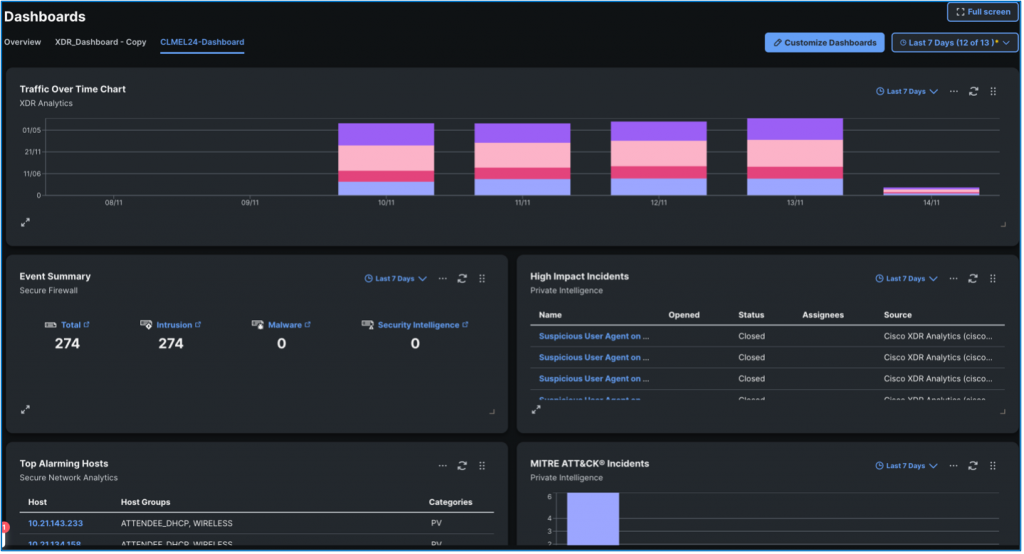This screenshot has width=1024, height=554.
Task: Open the global Last 7 Days time range dropdown
Action: tap(954, 43)
